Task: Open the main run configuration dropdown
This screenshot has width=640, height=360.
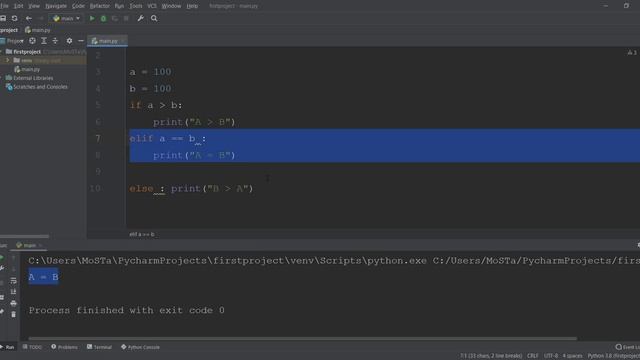Action: 67,18
